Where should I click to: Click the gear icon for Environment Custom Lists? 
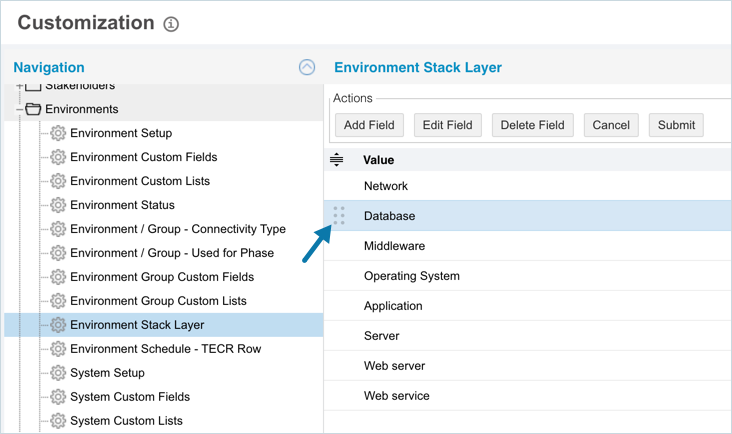click(x=58, y=181)
